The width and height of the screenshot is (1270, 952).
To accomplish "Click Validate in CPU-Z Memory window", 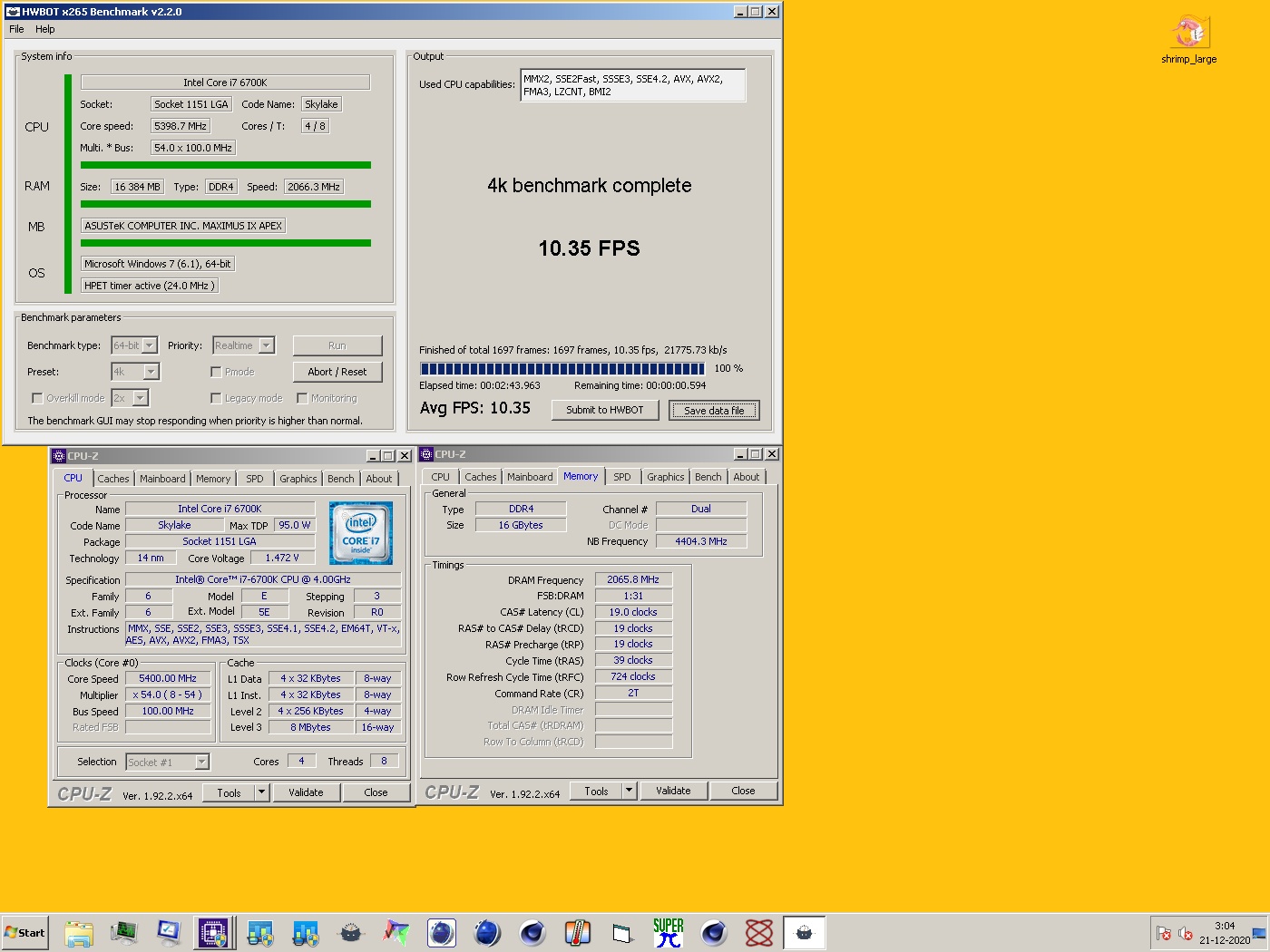I will pos(673,791).
